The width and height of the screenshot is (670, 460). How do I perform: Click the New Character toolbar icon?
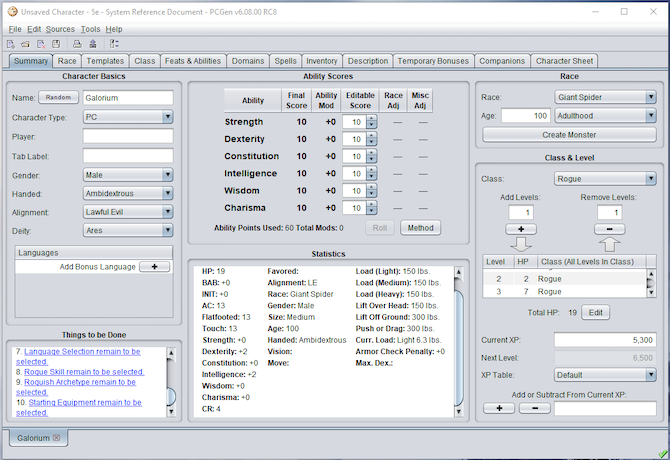pos(10,44)
